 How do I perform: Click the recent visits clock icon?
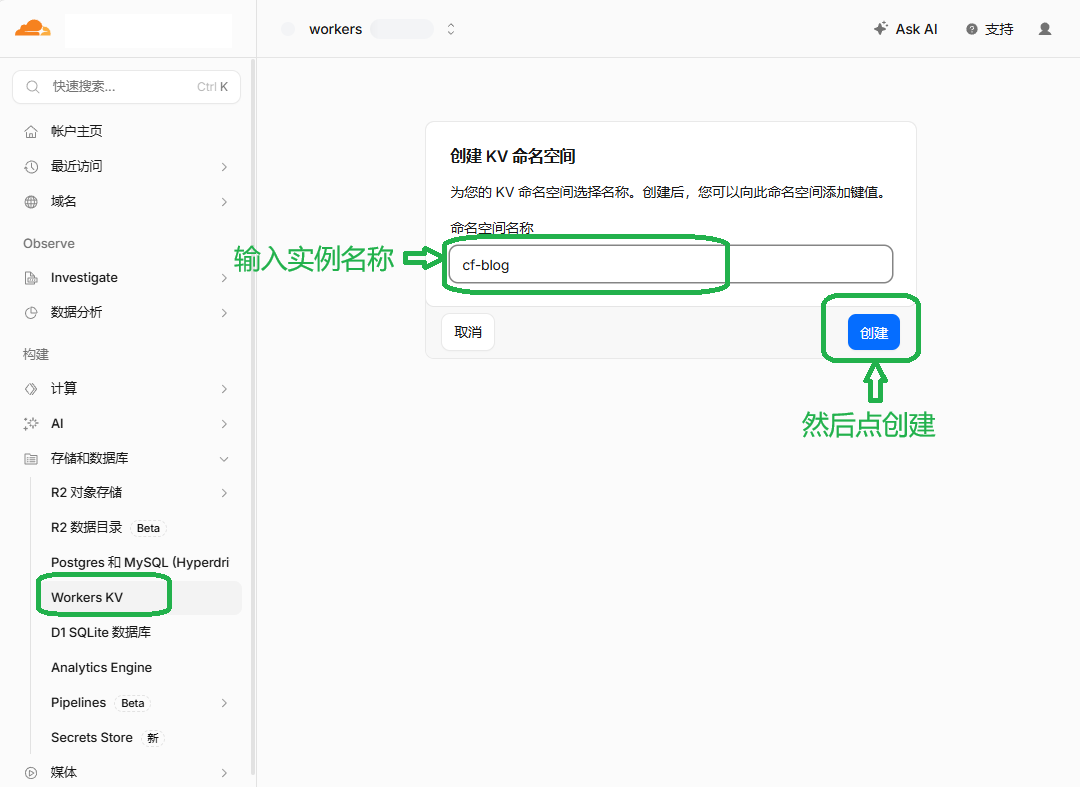coord(31,167)
